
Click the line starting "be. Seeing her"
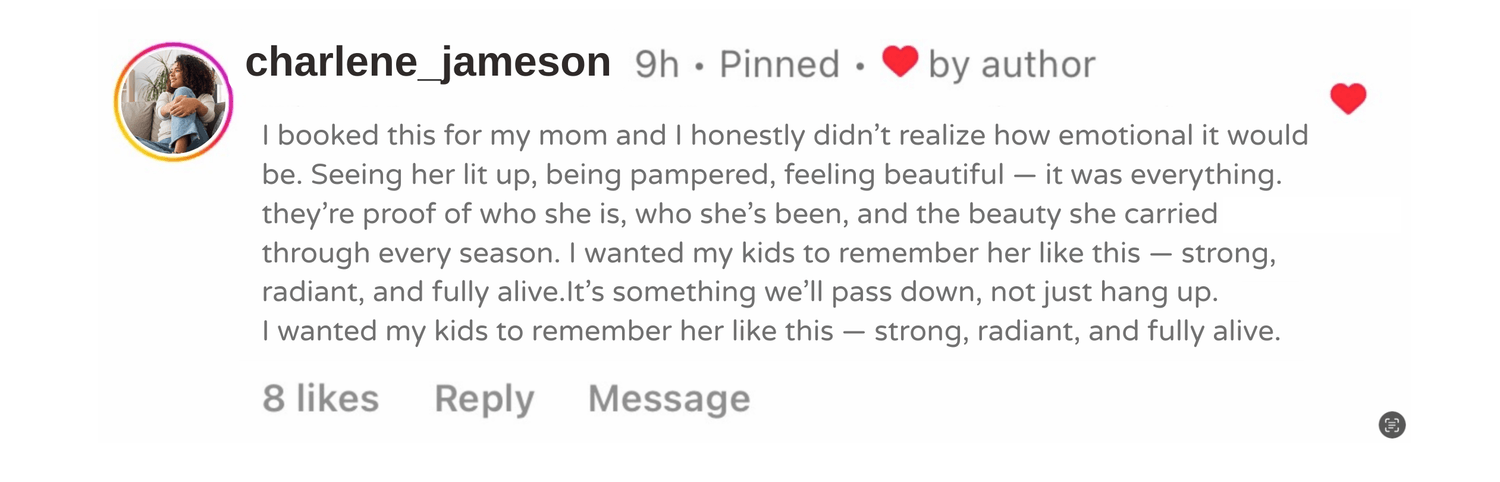(x=771, y=175)
